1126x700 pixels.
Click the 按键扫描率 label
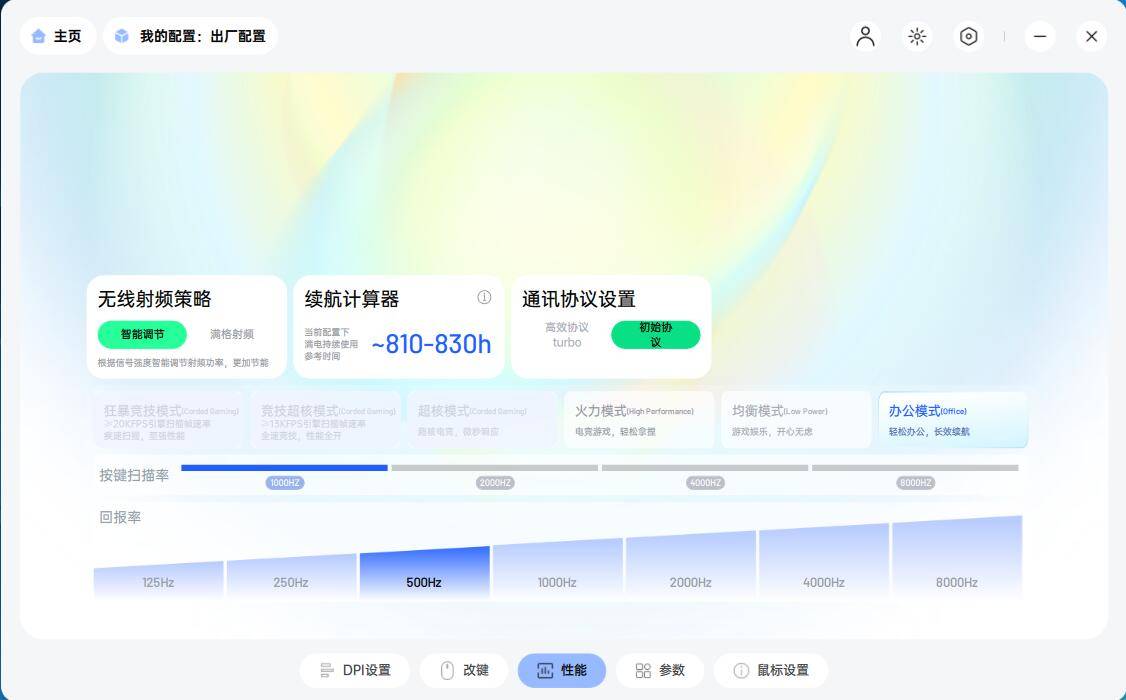pyautogui.click(x=134, y=475)
